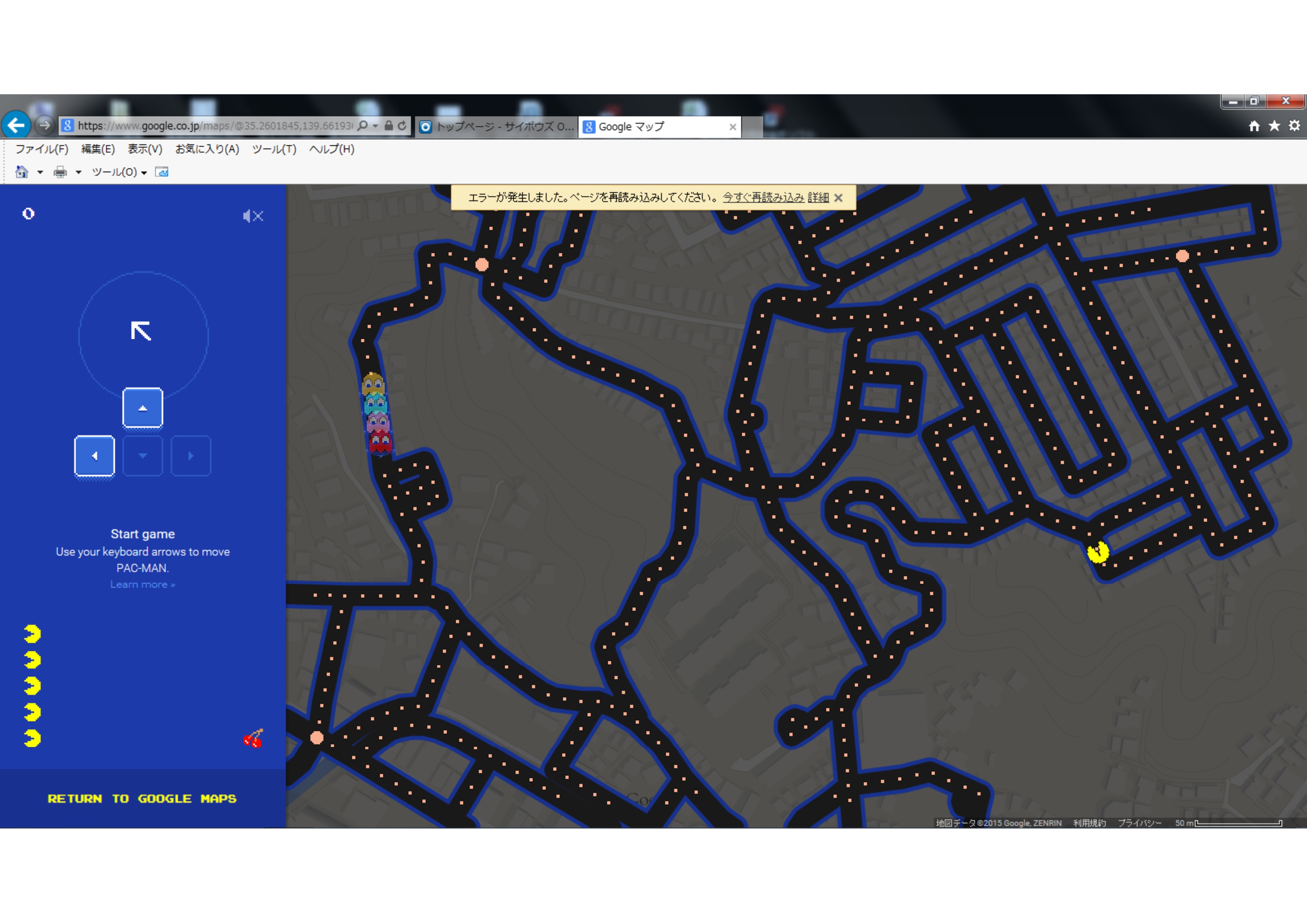
Task: Click the cyan ghost Inky
Action: tap(375, 403)
